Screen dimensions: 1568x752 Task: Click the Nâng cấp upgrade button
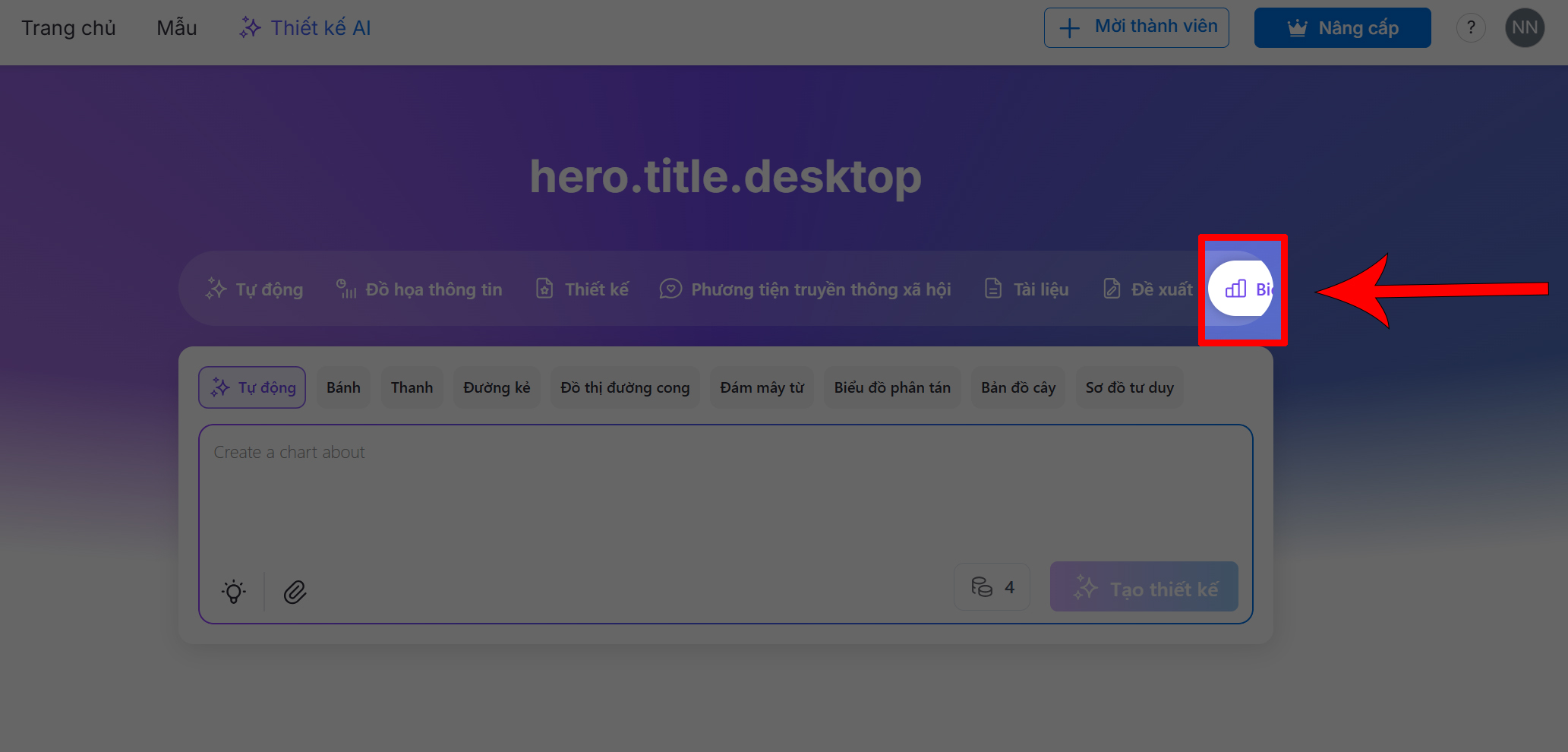coord(1342,28)
